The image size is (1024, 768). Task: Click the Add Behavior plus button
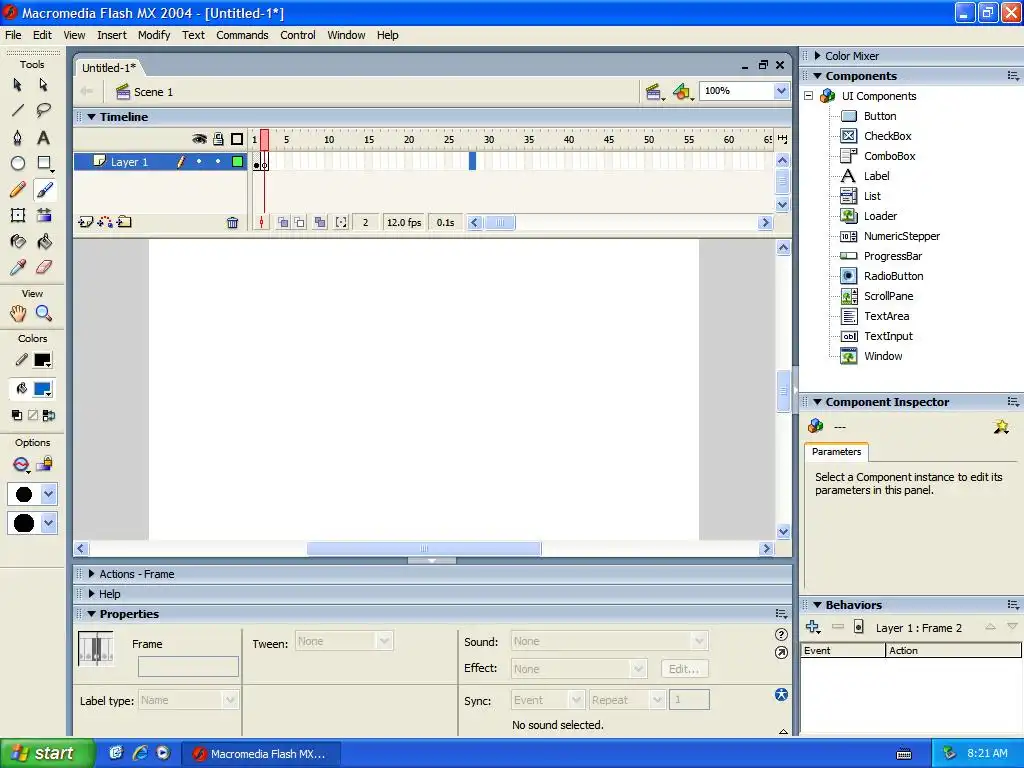812,628
